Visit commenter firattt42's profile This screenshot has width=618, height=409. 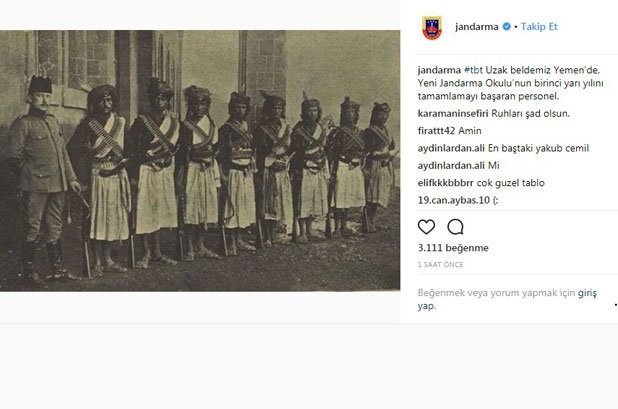(x=436, y=131)
